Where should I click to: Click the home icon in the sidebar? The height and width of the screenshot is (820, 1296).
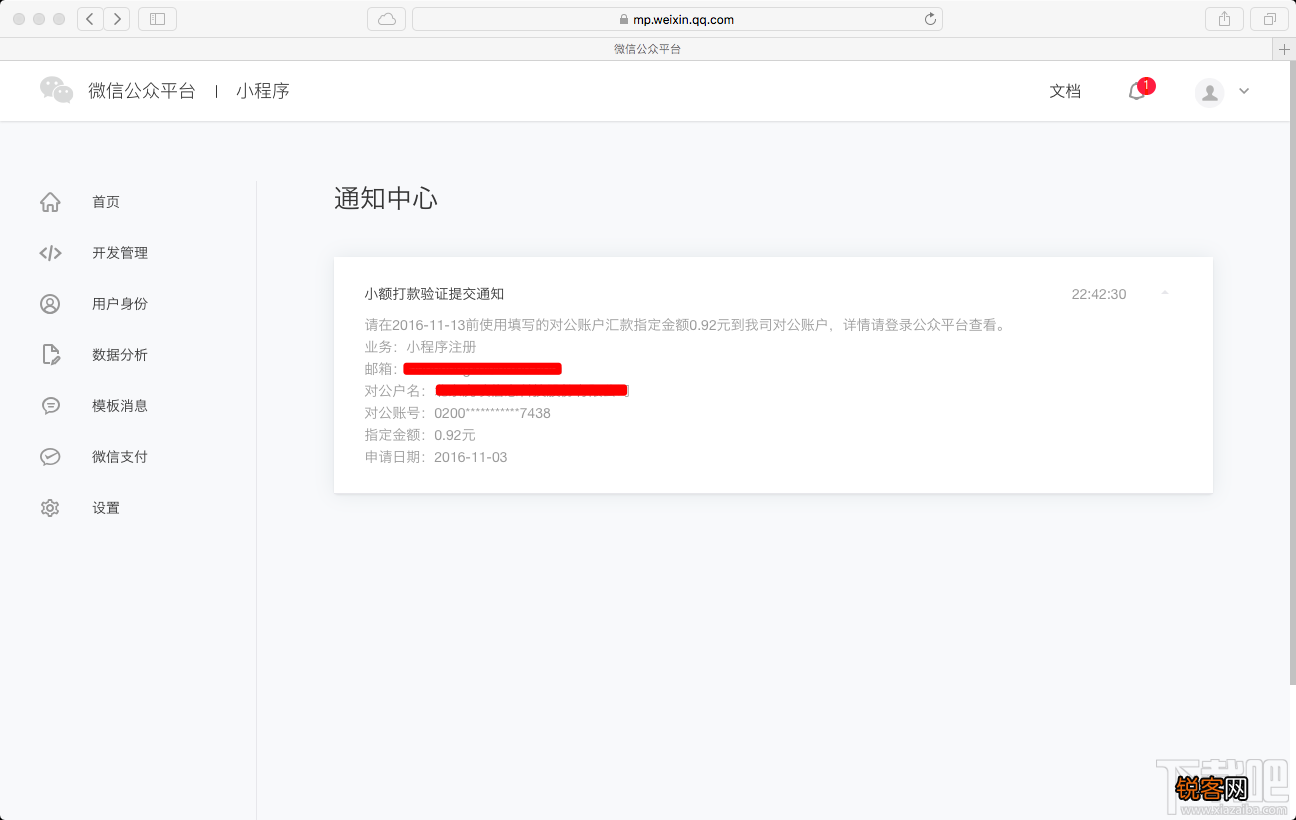pos(50,202)
